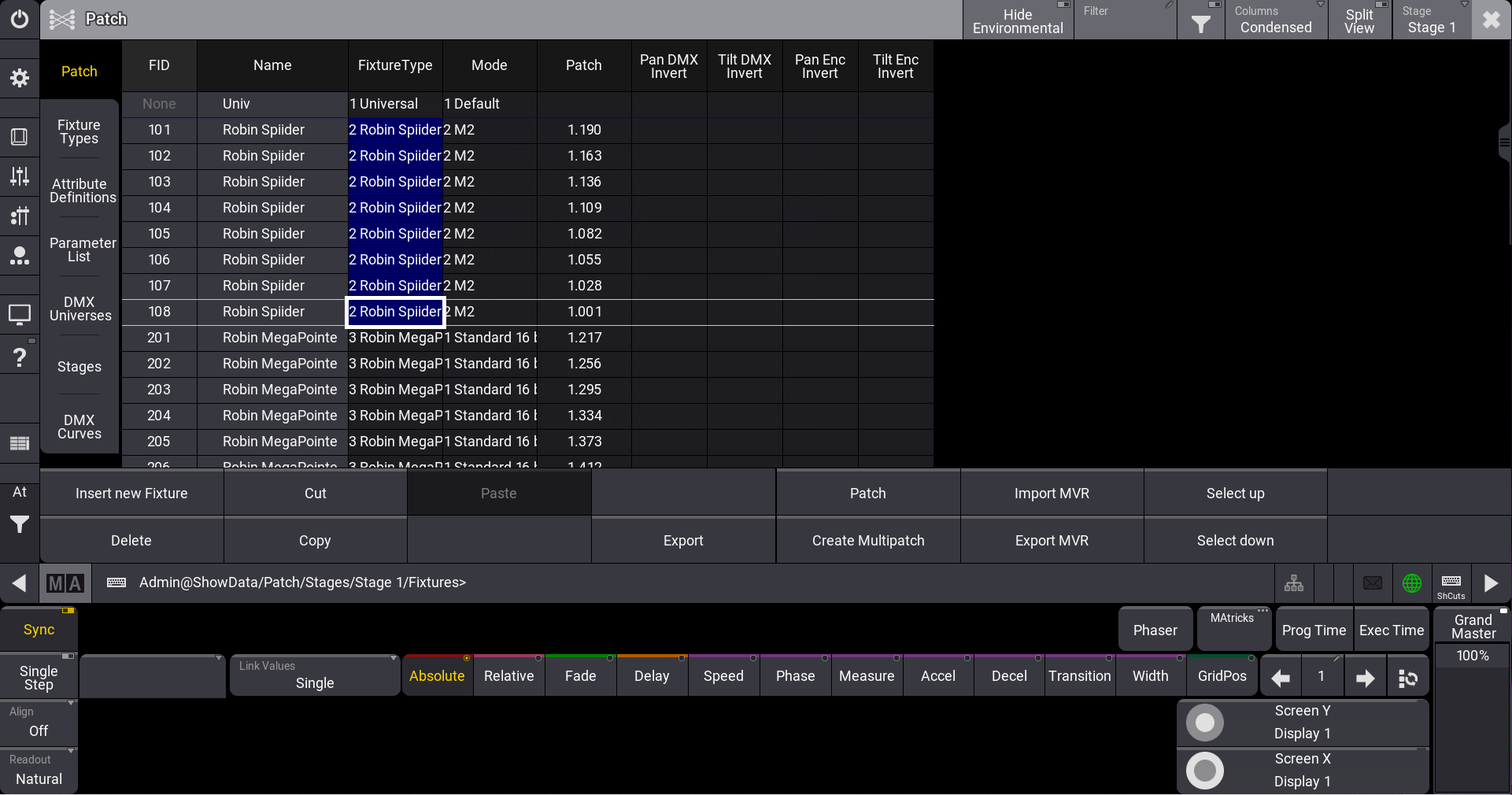Click the Grand Master 100% value

click(x=1472, y=656)
